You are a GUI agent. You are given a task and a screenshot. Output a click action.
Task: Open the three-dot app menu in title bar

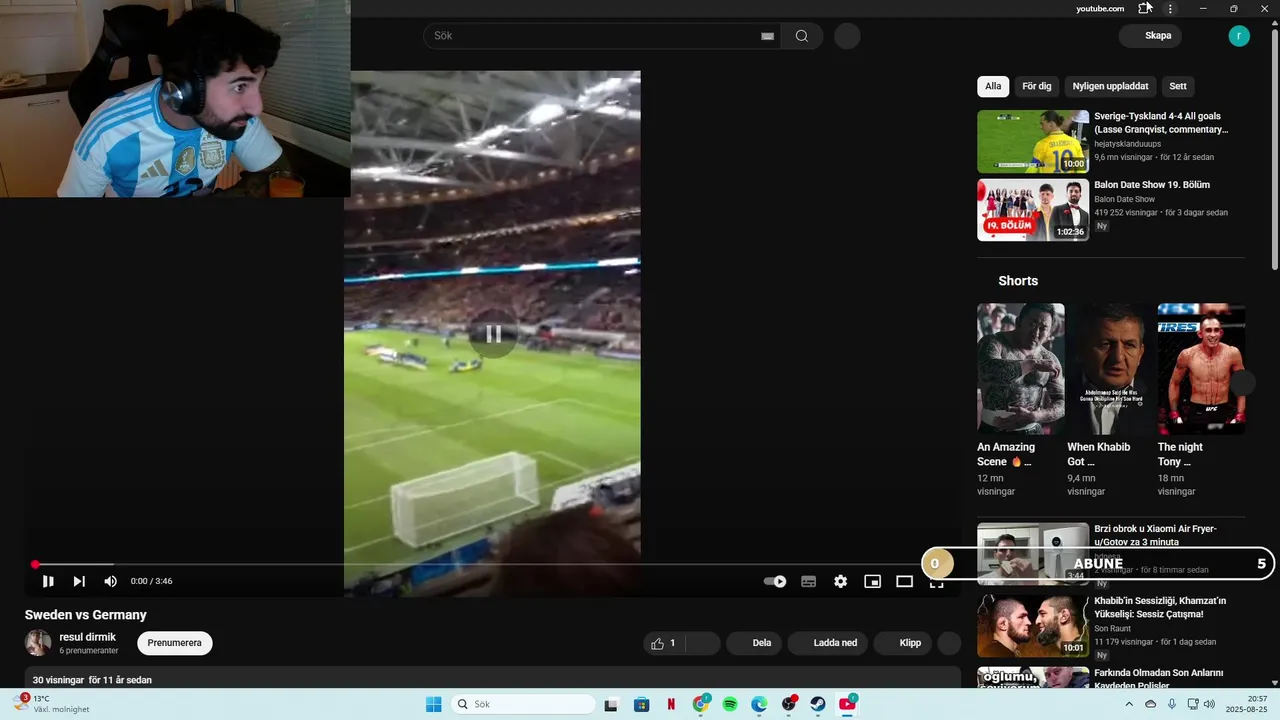pyautogui.click(x=1170, y=8)
